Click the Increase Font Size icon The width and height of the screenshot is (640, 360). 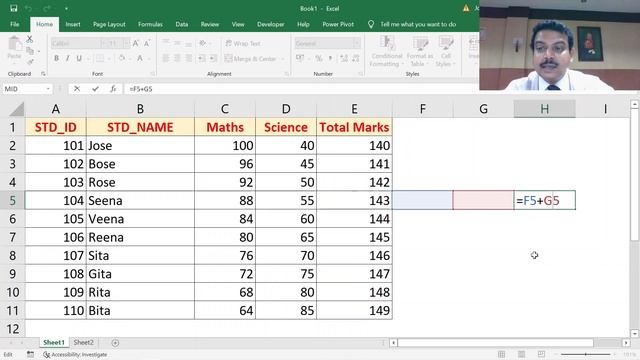[x=136, y=43]
